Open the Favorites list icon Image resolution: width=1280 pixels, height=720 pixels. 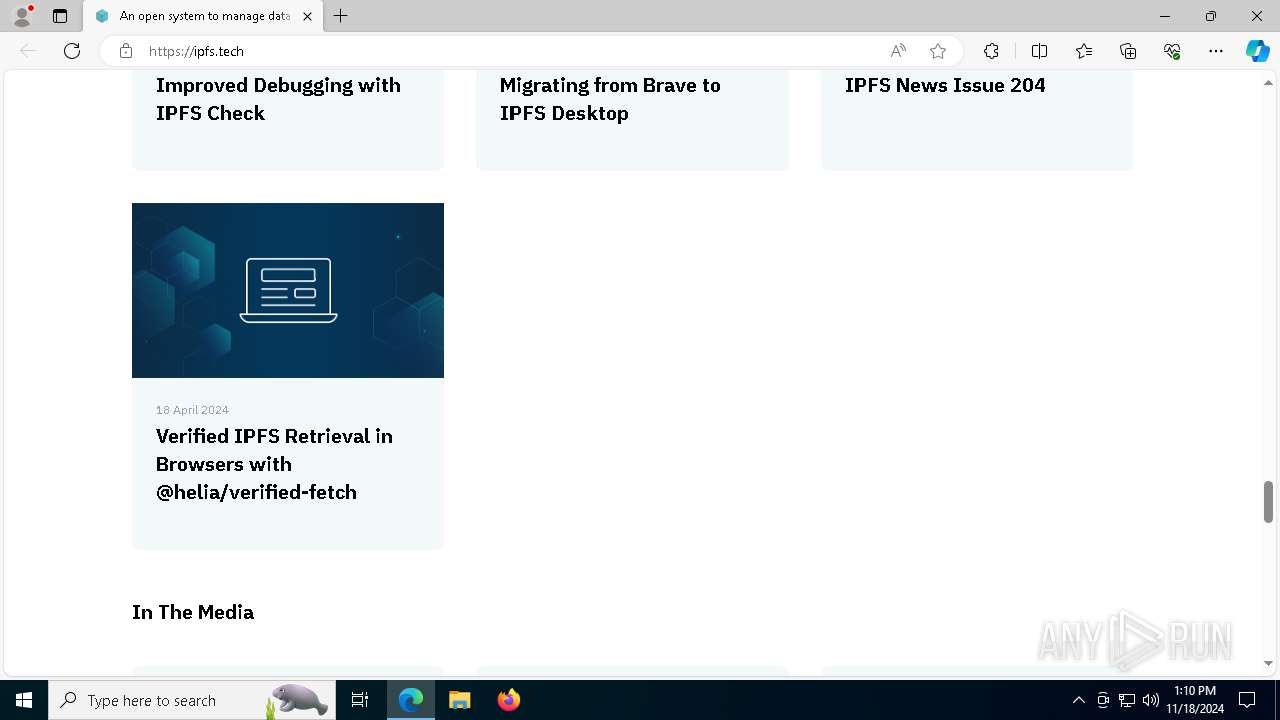[1084, 51]
